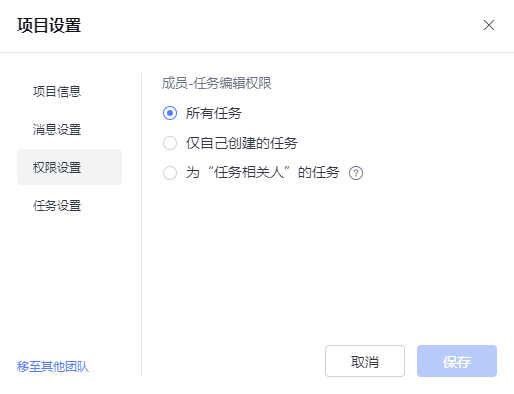Open the help question mark next to 任务相关人
The width and height of the screenshot is (514, 394).
356,173
